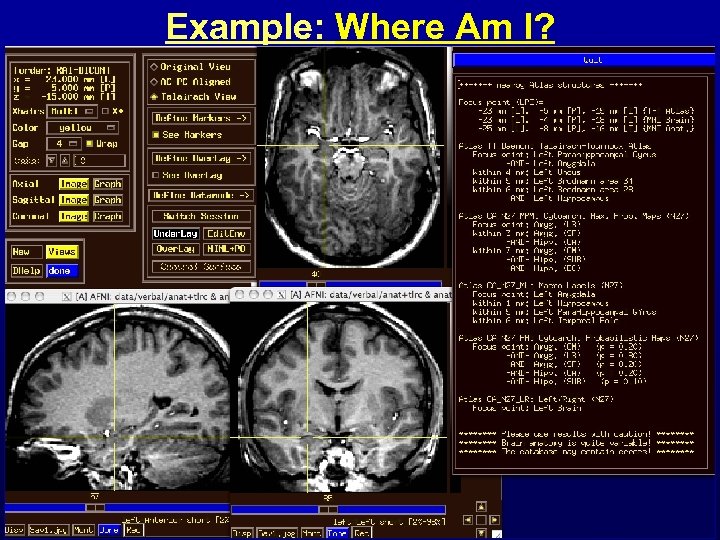Click the Rec button in the sagittal viewer
Viewport: 720px width, 540px height.
pyautogui.click(x=133, y=530)
